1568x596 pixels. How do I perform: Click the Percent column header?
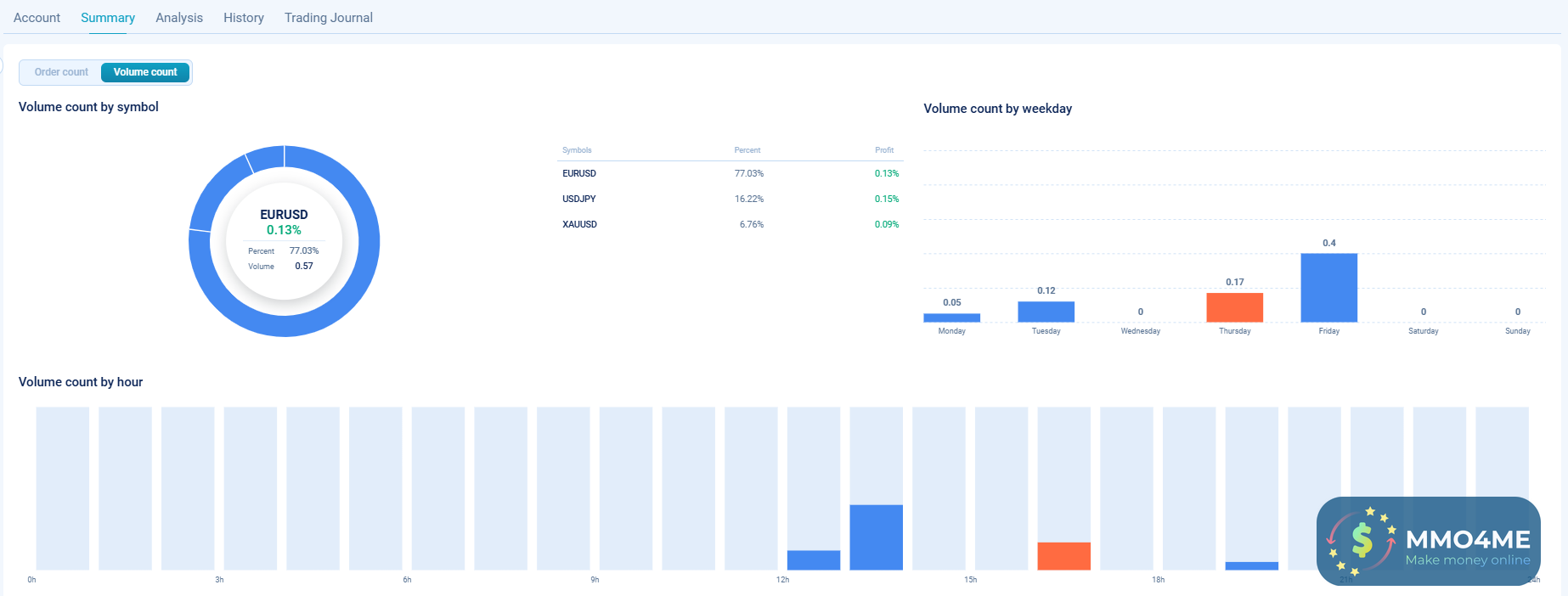tap(747, 150)
